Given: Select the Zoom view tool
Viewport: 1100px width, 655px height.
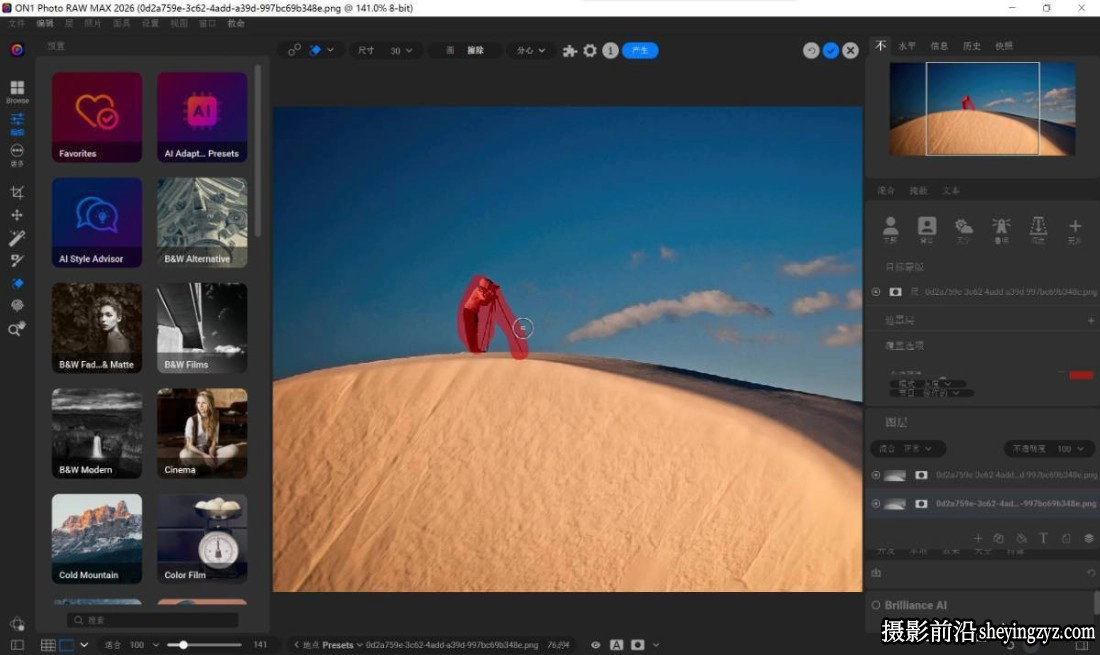Looking at the screenshot, I should pos(17,329).
